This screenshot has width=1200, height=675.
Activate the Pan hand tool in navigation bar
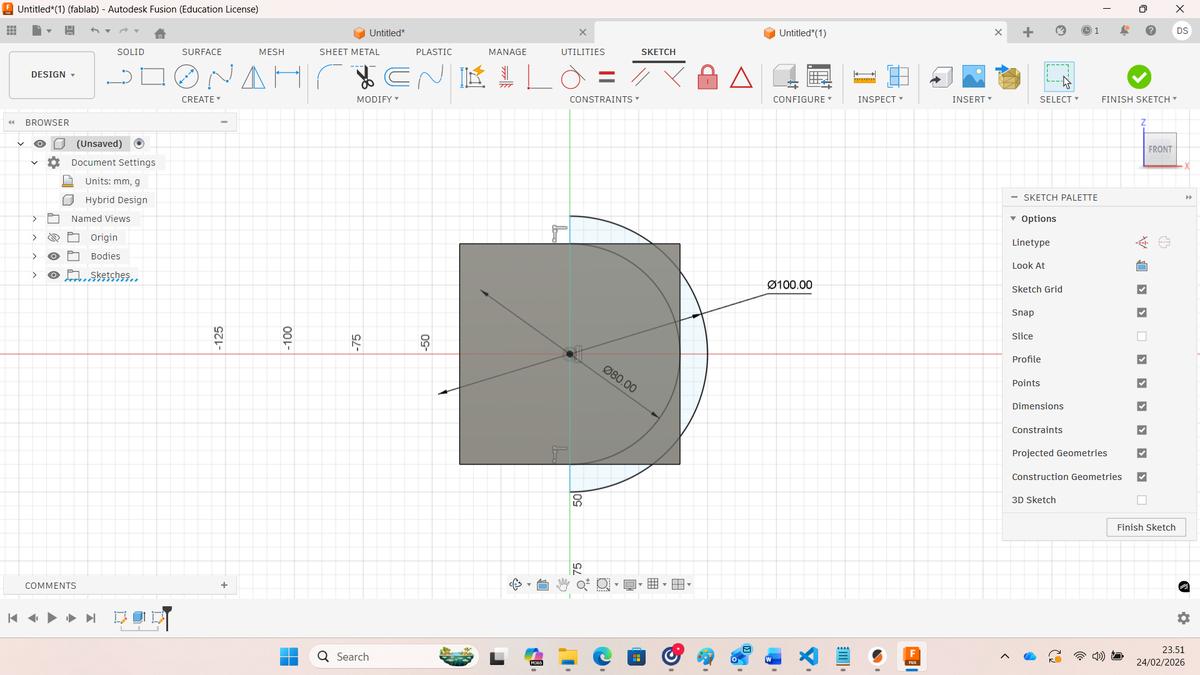pos(562,584)
